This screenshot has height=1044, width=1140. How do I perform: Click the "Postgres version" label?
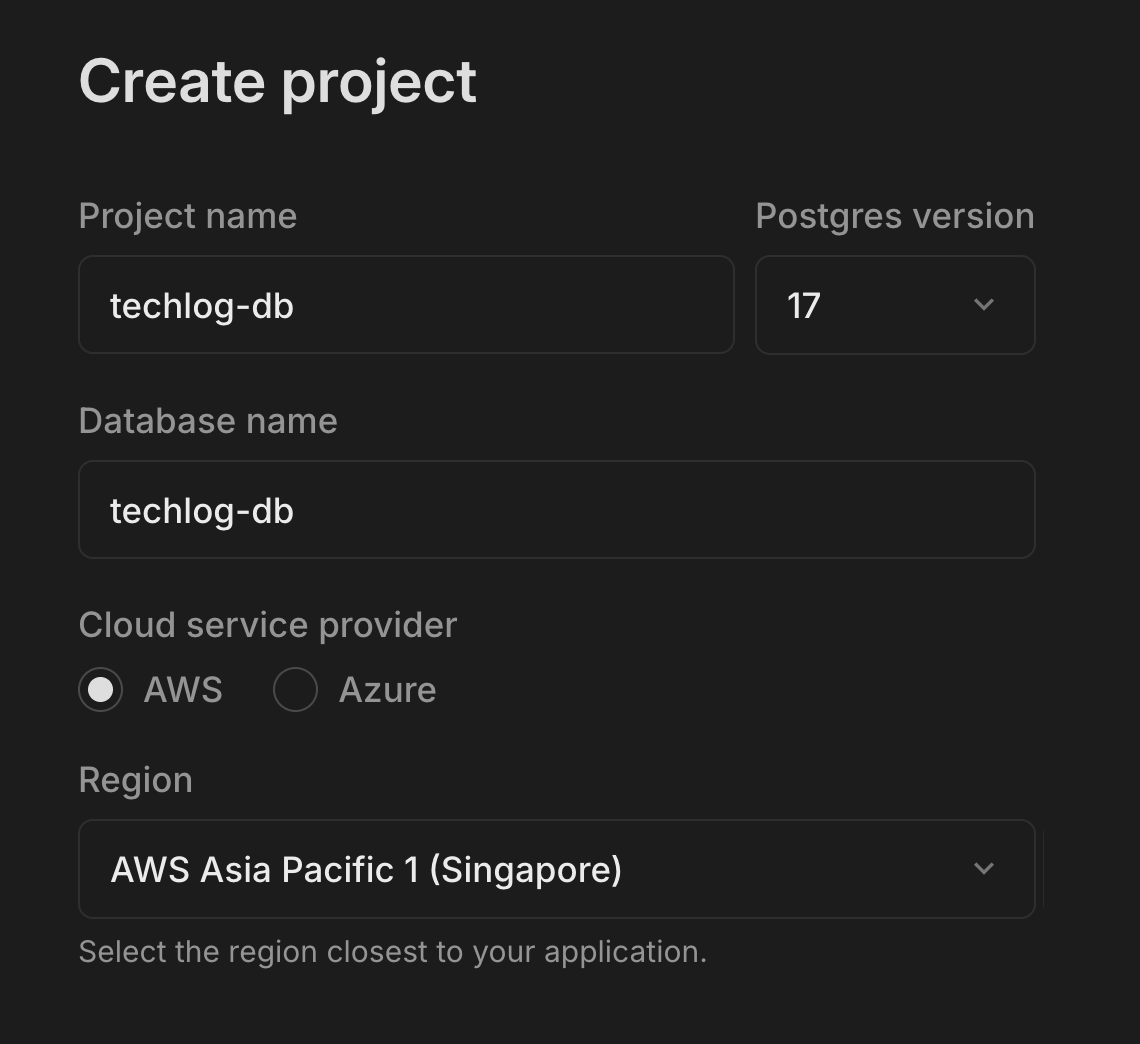click(x=894, y=216)
